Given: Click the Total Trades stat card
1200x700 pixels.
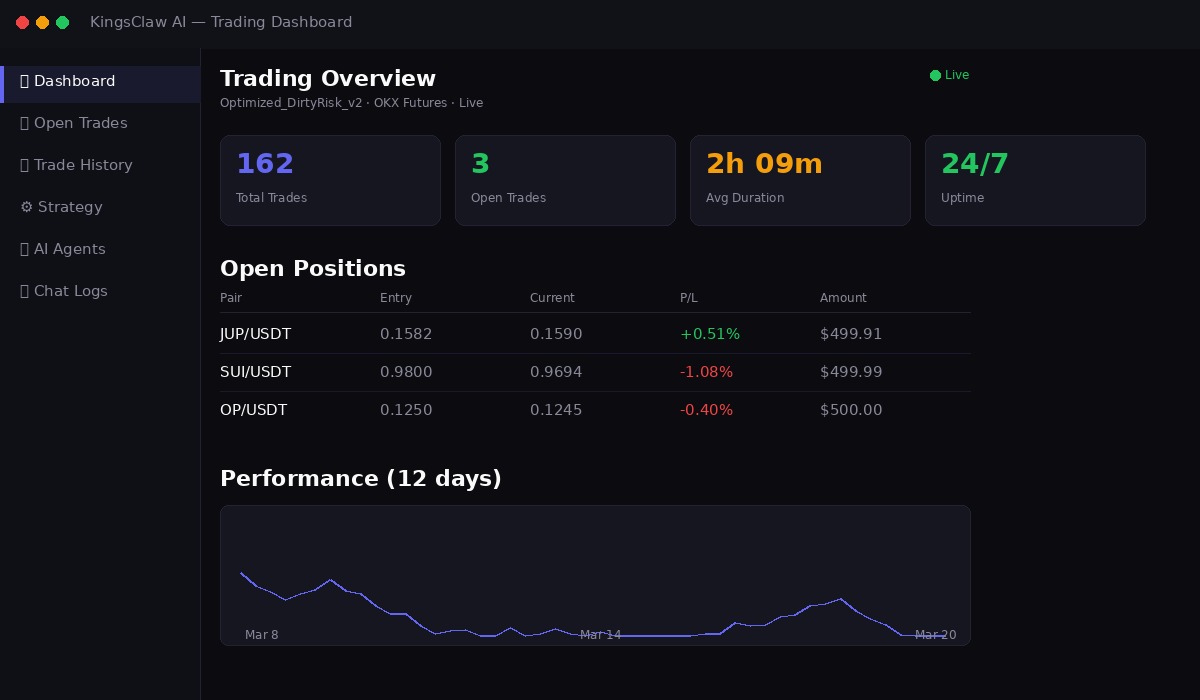Looking at the screenshot, I should [330, 180].
